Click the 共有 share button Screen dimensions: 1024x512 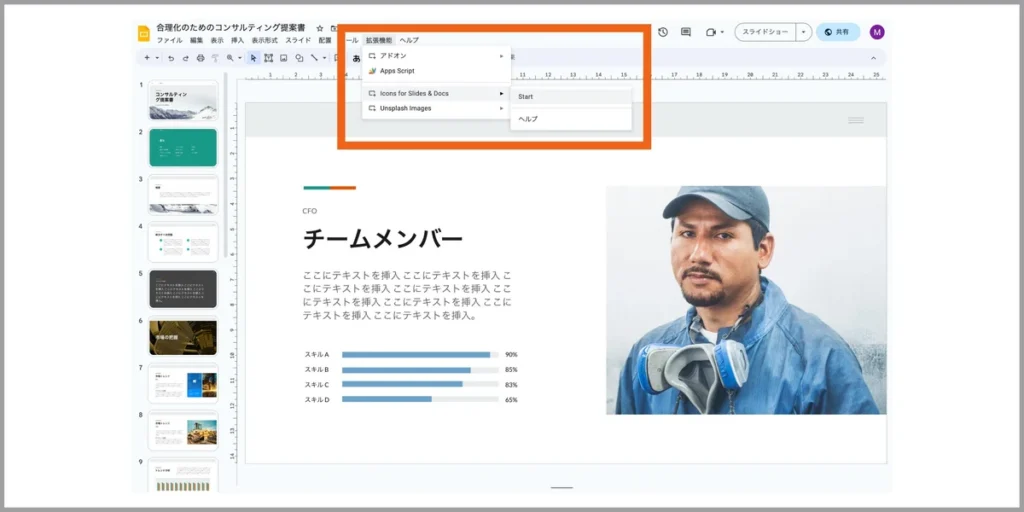click(x=838, y=31)
